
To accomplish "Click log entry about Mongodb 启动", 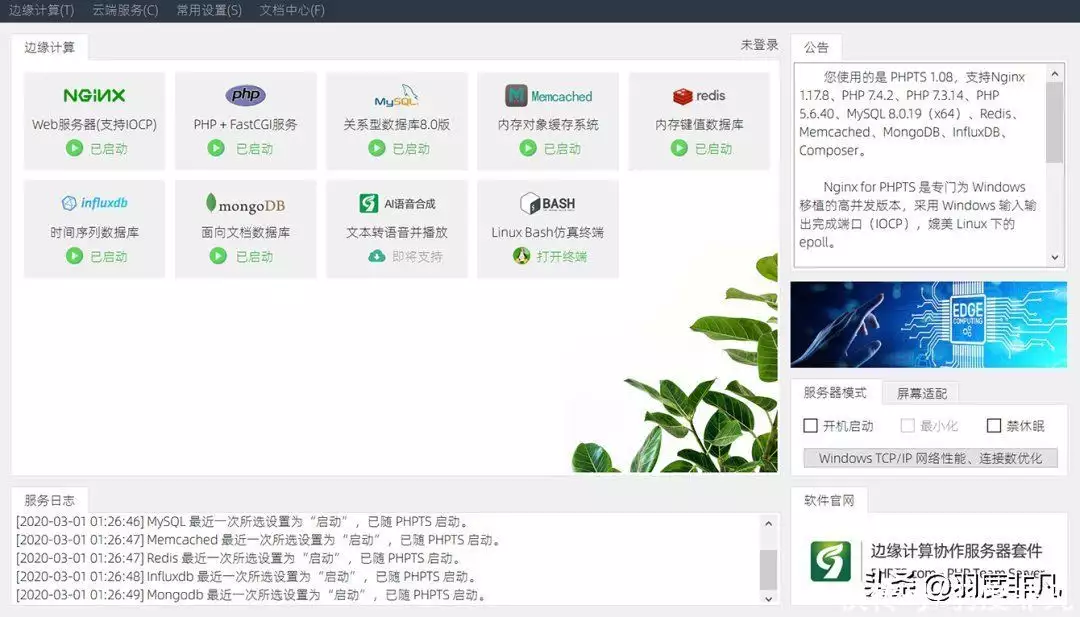I will pyautogui.click(x=252, y=595).
